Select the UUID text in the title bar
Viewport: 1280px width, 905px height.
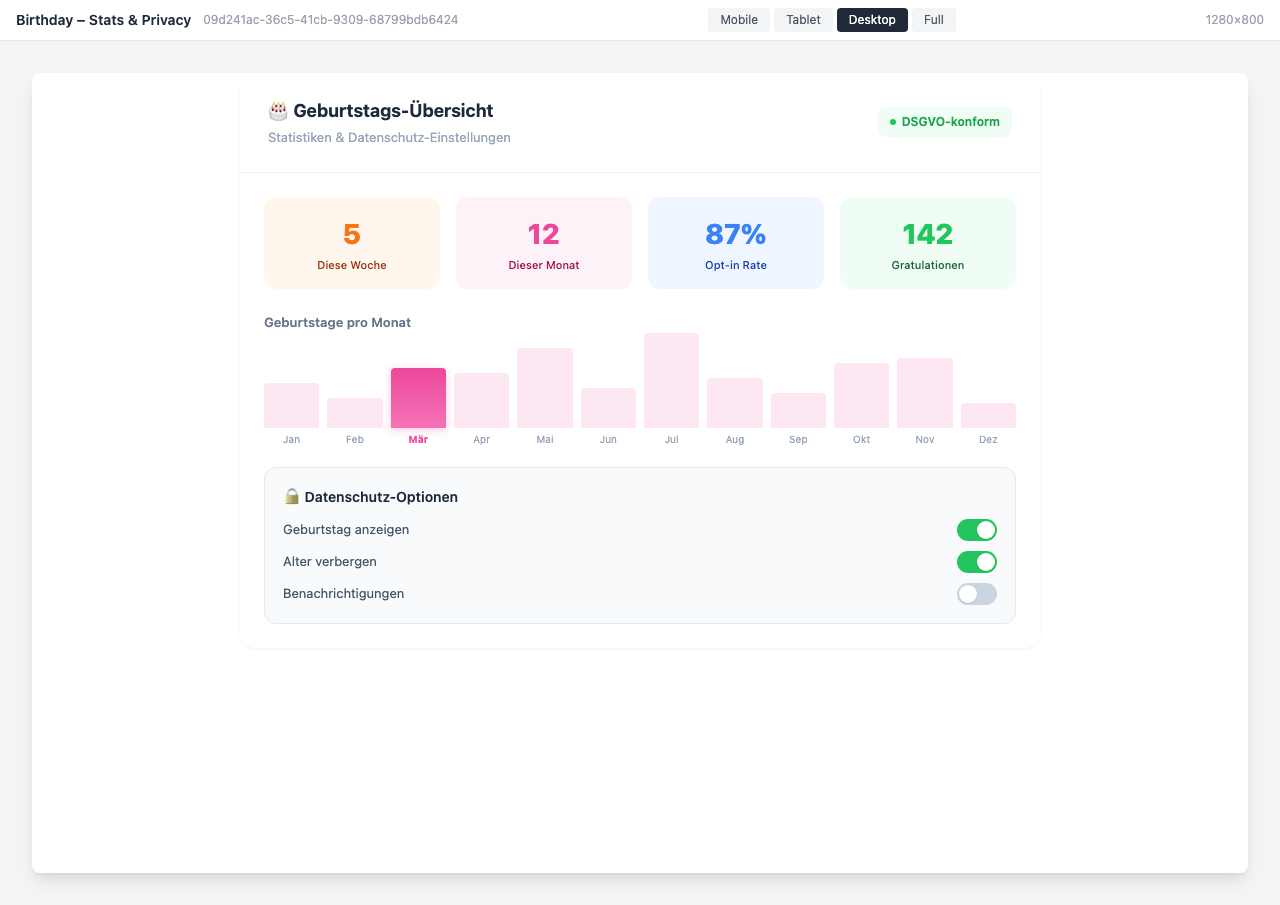pyautogui.click(x=330, y=19)
